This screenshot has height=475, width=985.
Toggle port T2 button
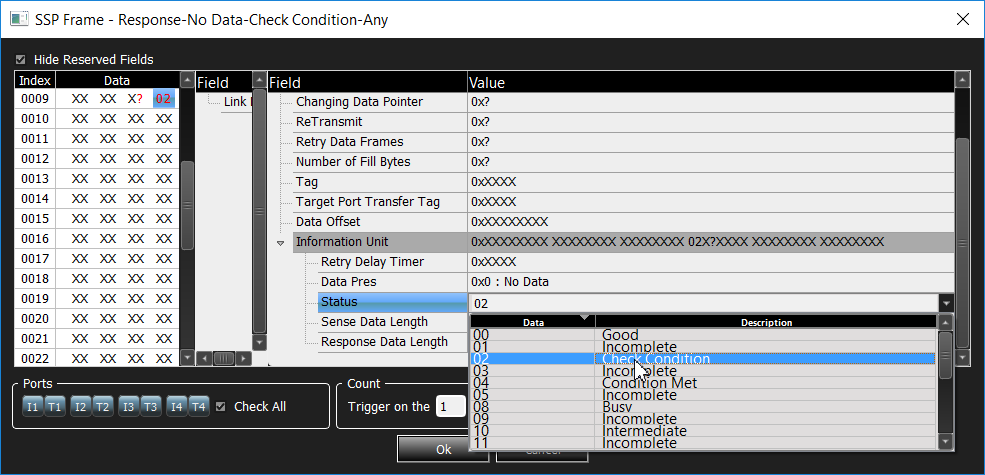pos(103,407)
